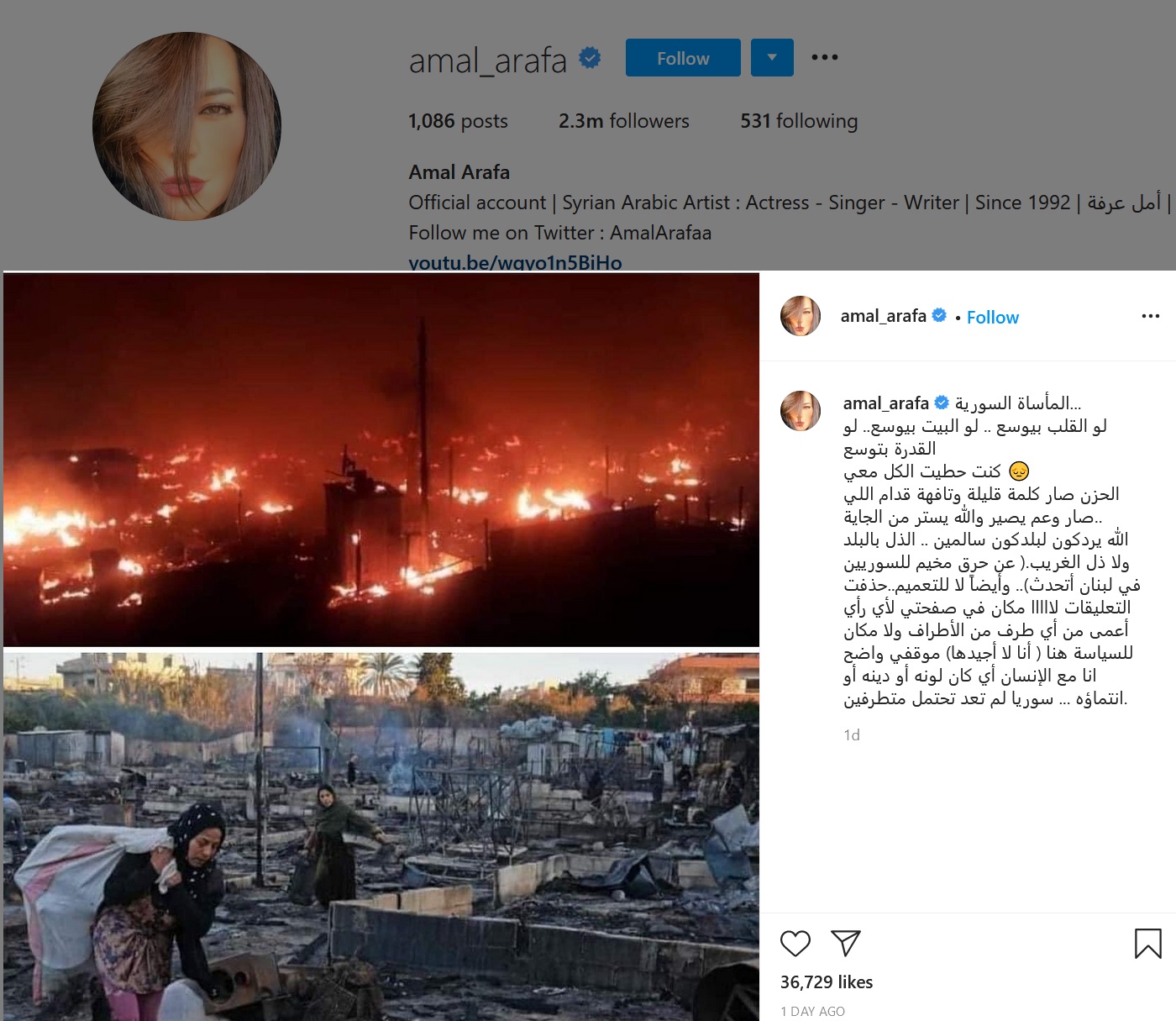Click the burning camp fire photo
The width and height of the screenshot is (1176, 1021).
pos(381,459)
